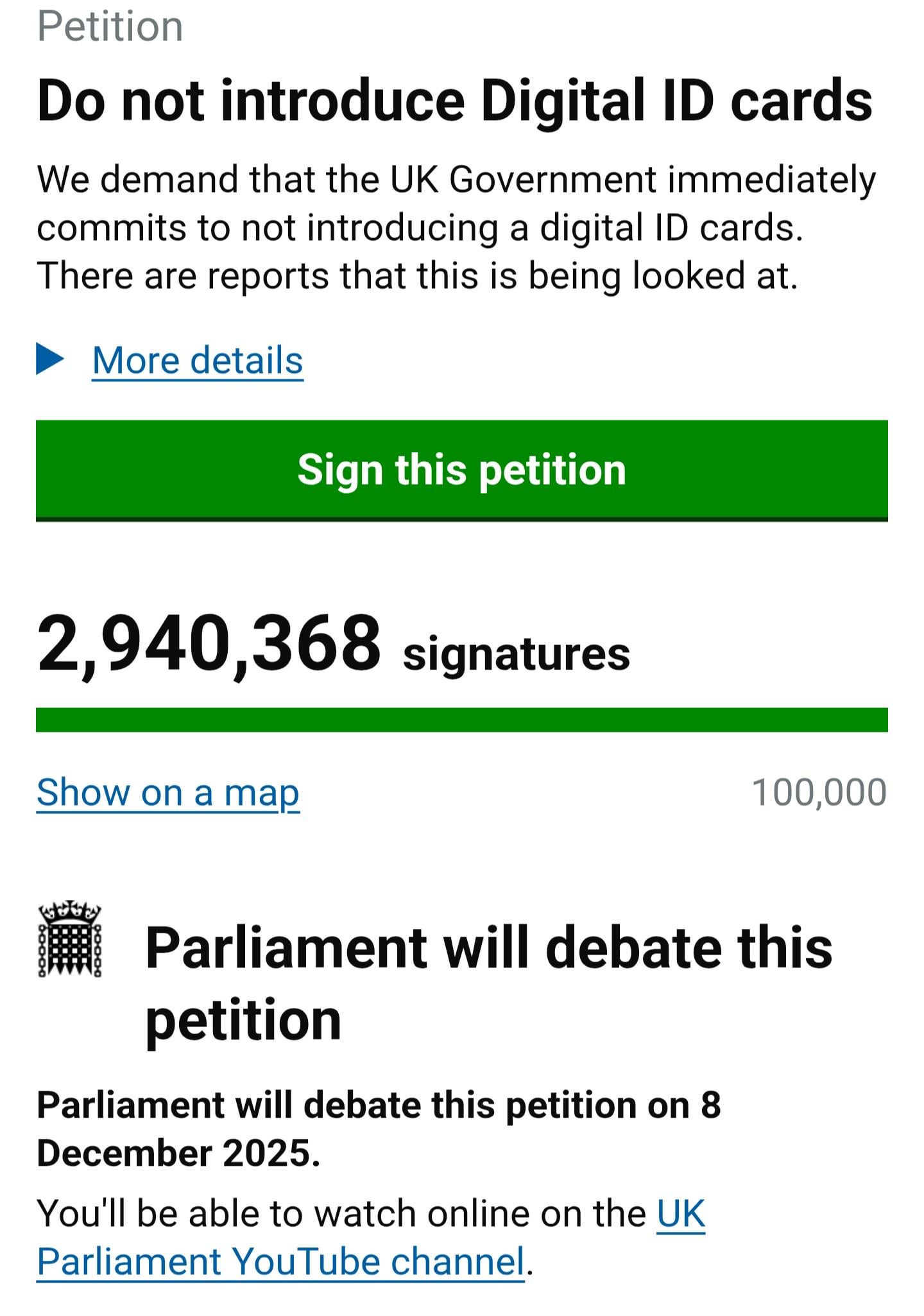924x1316 pixels.
Task: Click the Parliament portcullis crest icon
Action: 70,939
